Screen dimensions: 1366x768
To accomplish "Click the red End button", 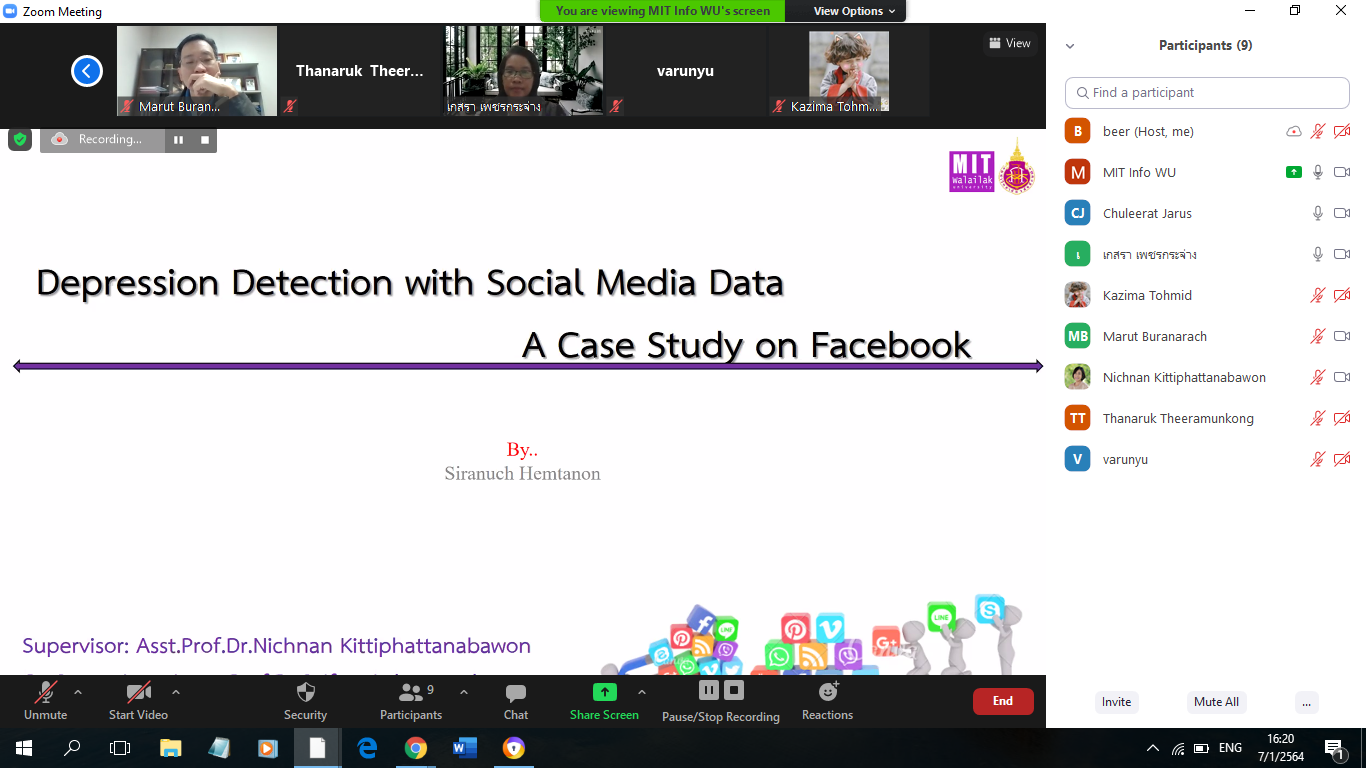I will pos(1002,701).
